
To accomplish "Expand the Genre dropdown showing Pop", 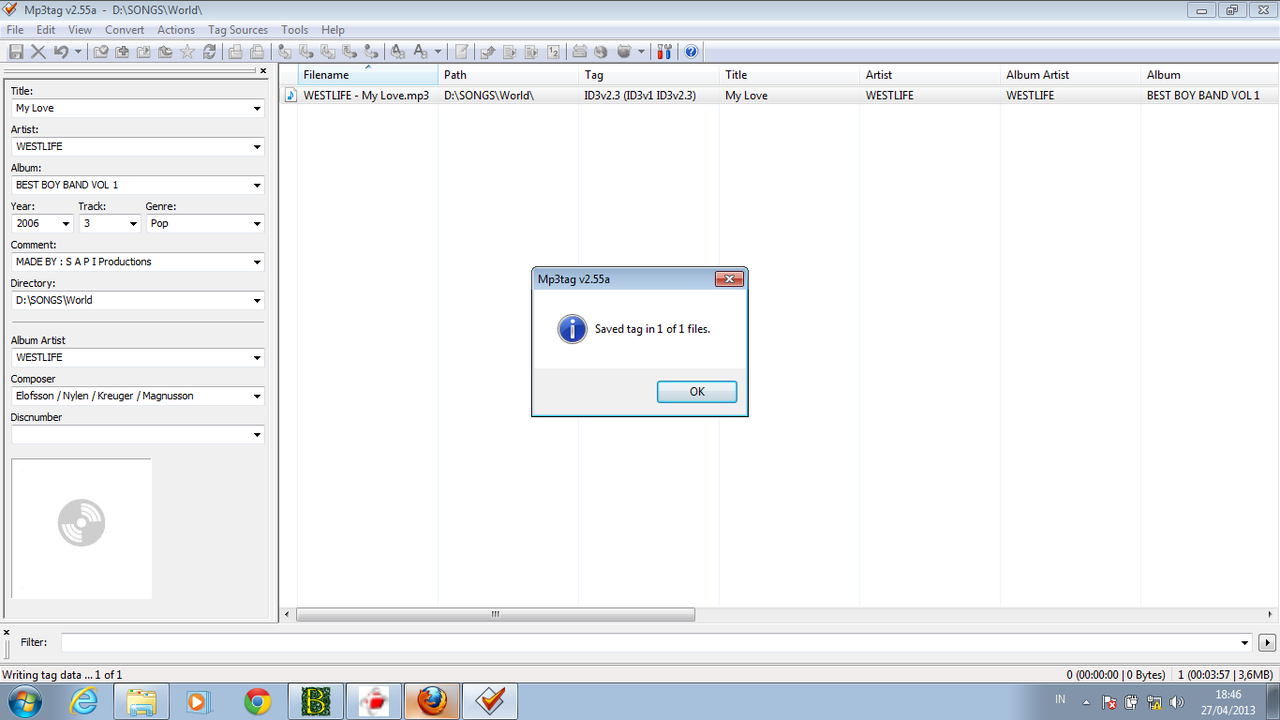I will (x=257, y=224).
